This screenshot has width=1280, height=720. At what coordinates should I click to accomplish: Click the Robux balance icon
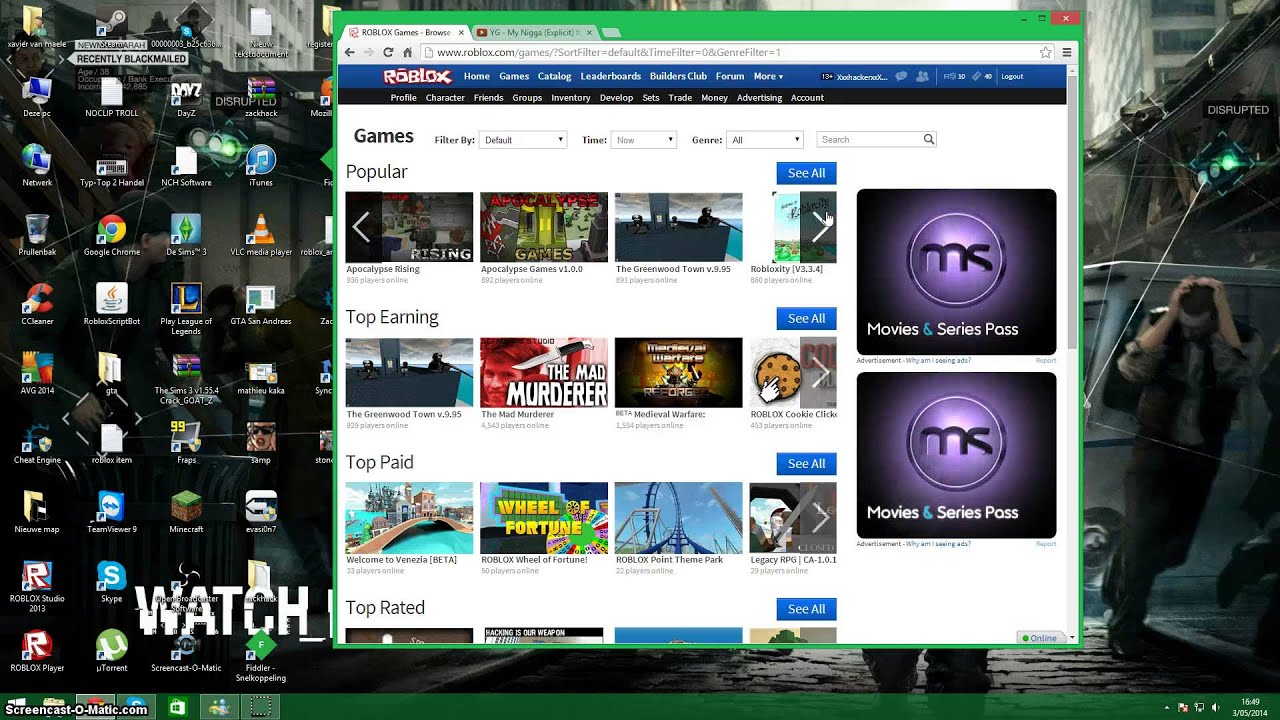[x=950, y=76]
